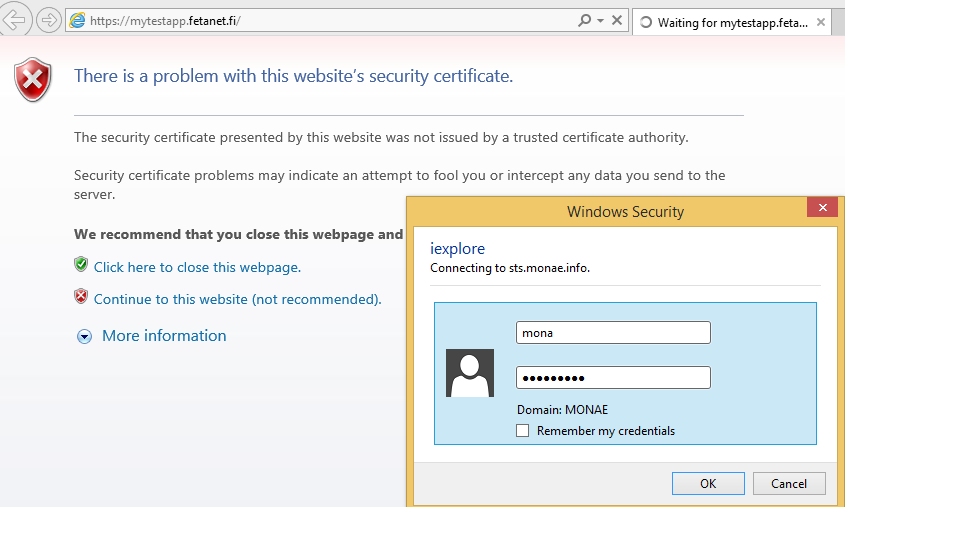Click the user avatar picture in credentials dialog
Image resolution: width=960 pixels, height=540 pixels.
[x=470, y=373]
